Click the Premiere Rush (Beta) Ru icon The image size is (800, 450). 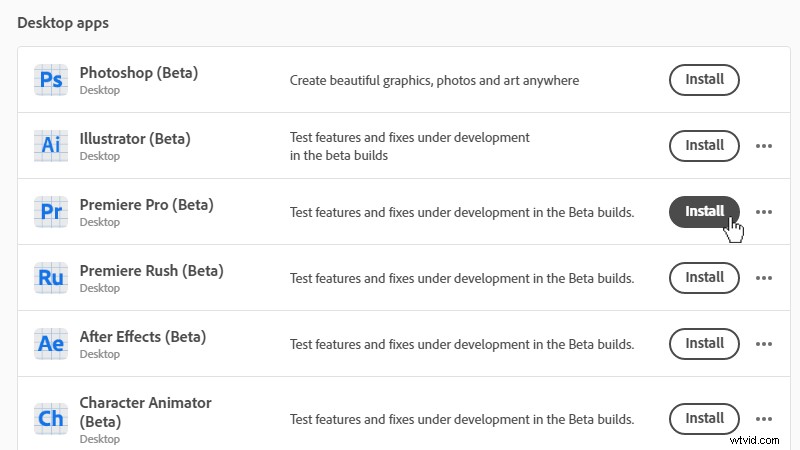[x=51, y=278]
